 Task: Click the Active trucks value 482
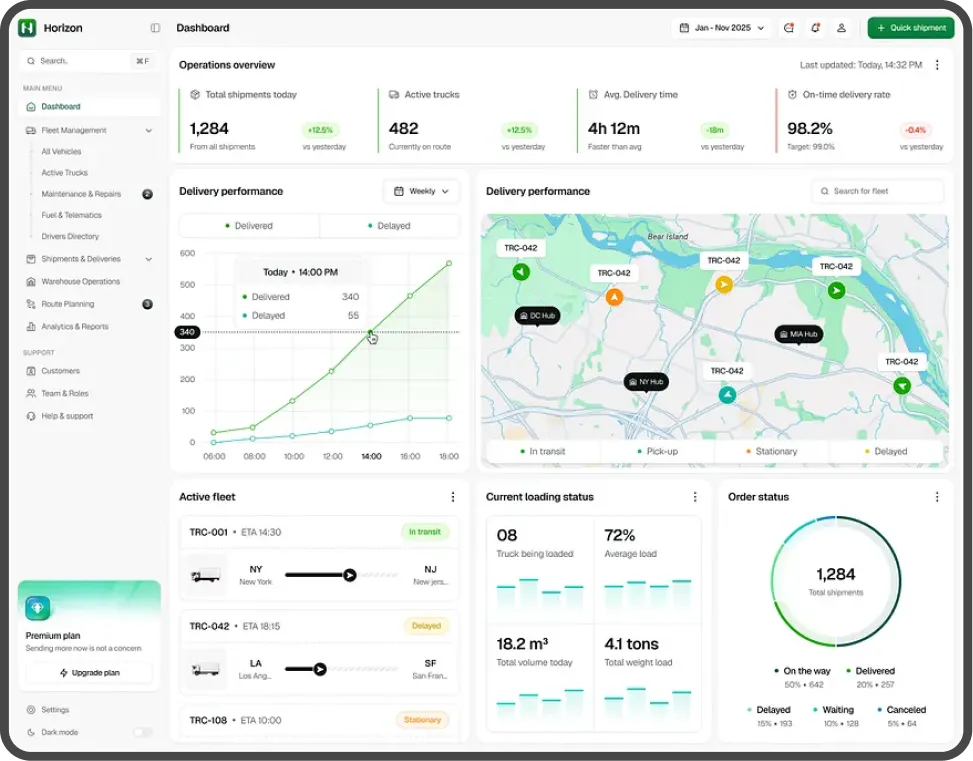pos(403,128)
